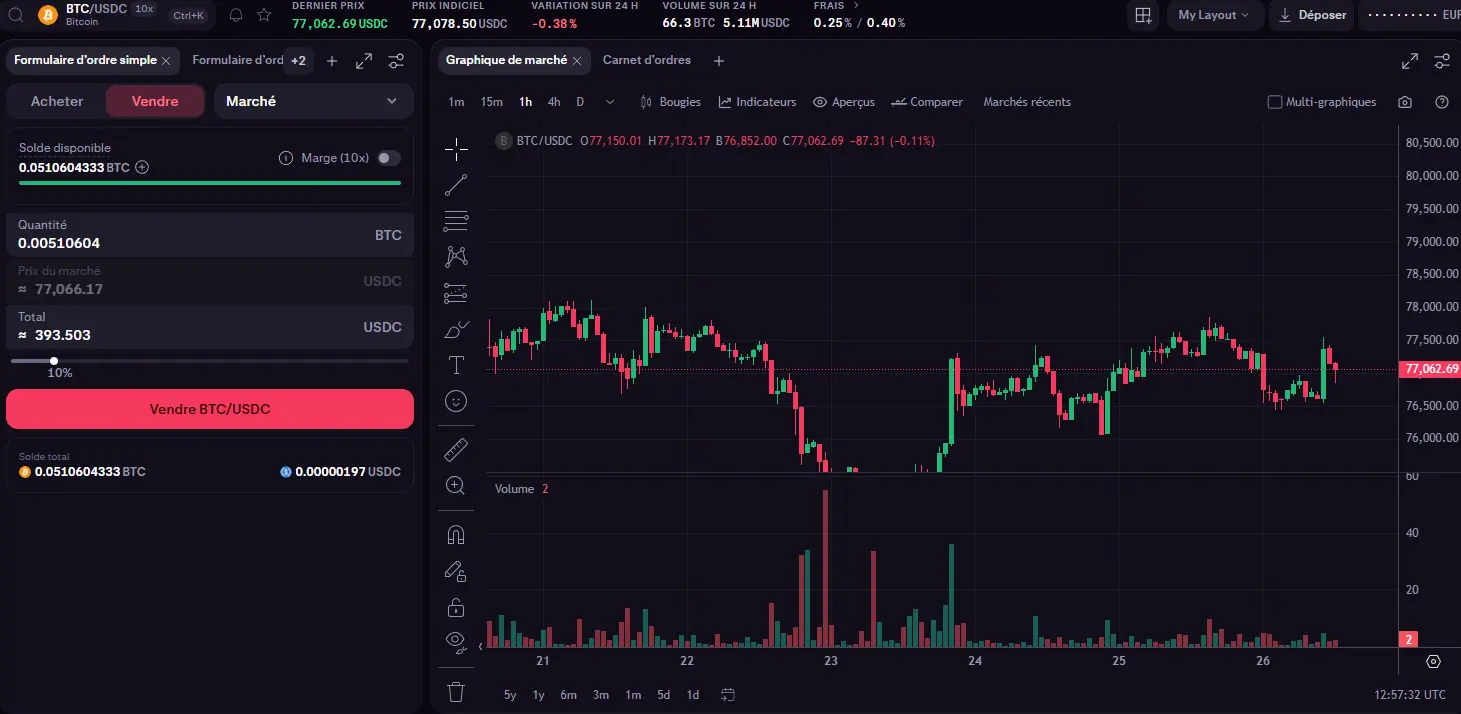
Task: Select the ruler measure tool
Action: [456, 449]
